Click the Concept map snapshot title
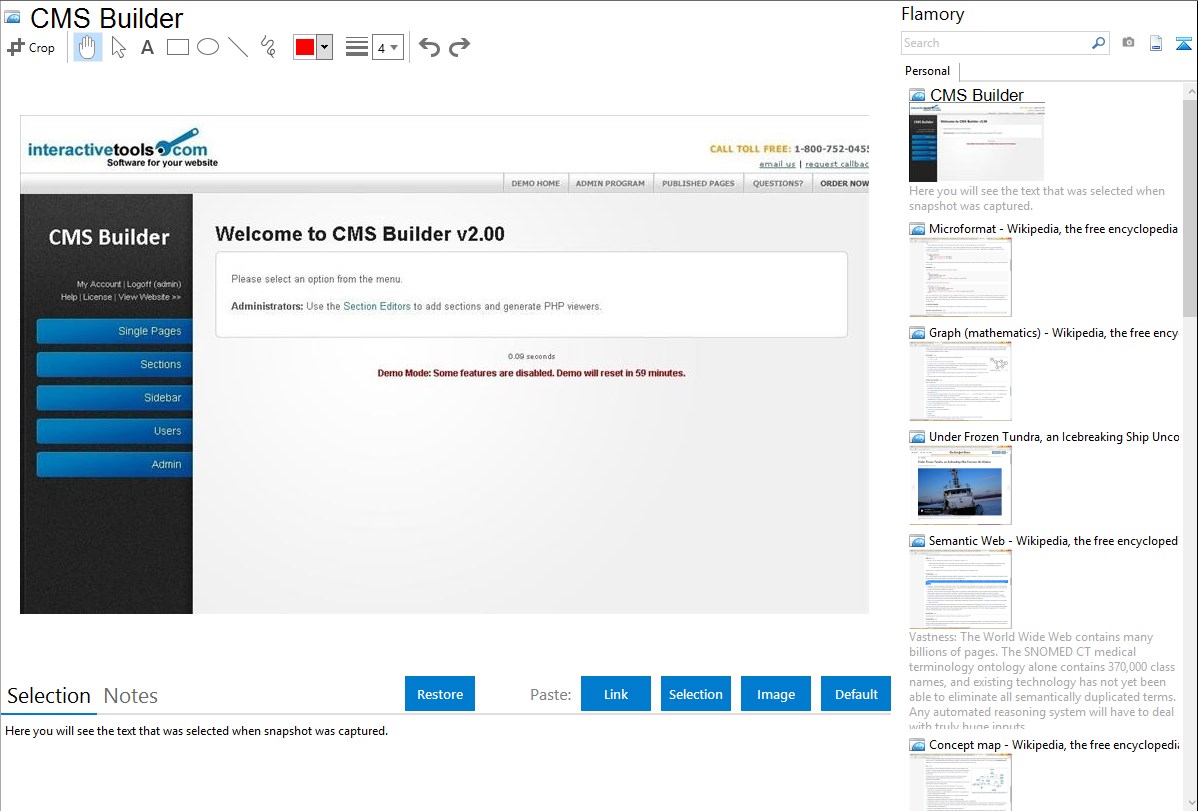Screen dimensions: 1198x811 pos(1054,744)
